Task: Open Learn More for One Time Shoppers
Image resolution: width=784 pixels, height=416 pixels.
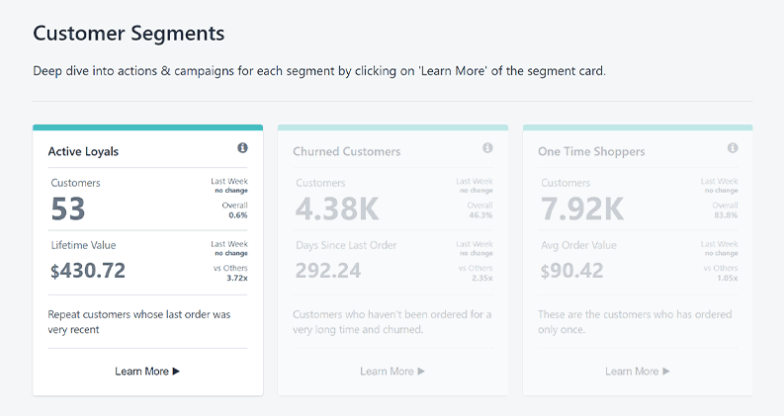Action: tap(637, 371)
